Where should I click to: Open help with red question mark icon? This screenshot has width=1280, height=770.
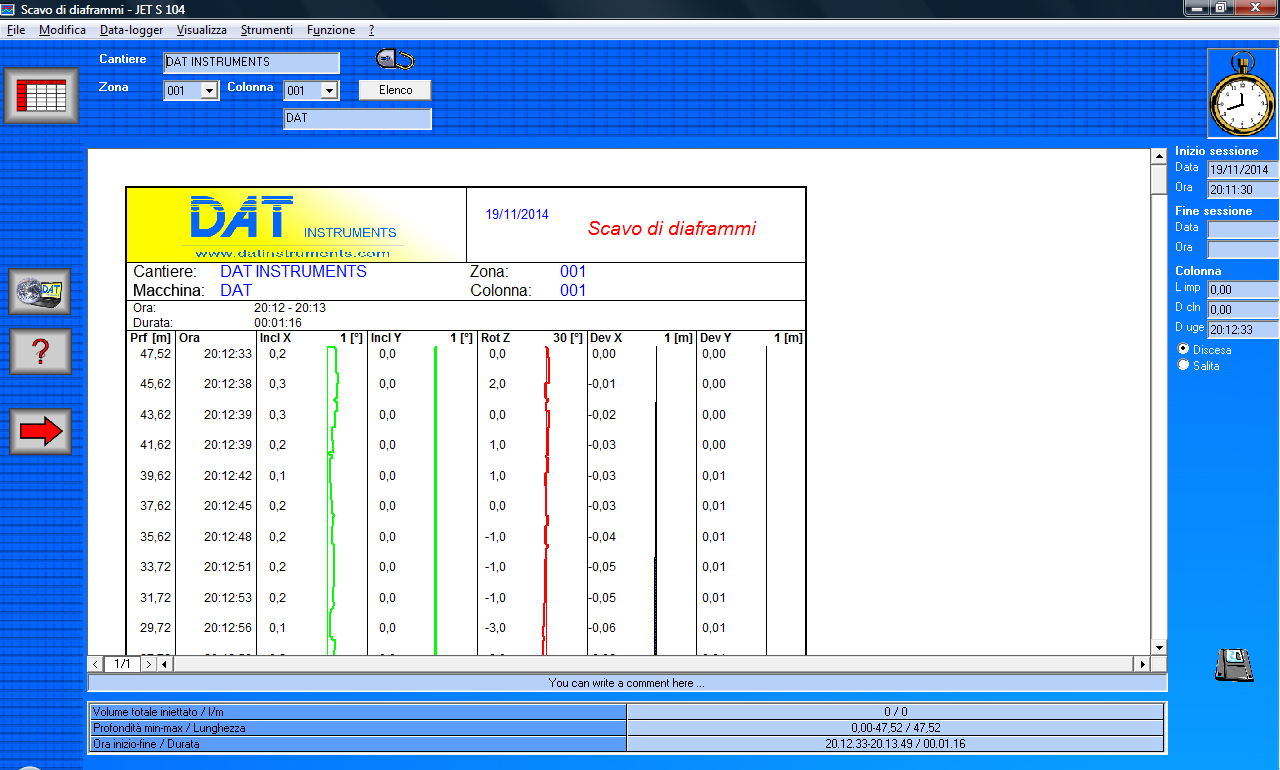[40, 351]
